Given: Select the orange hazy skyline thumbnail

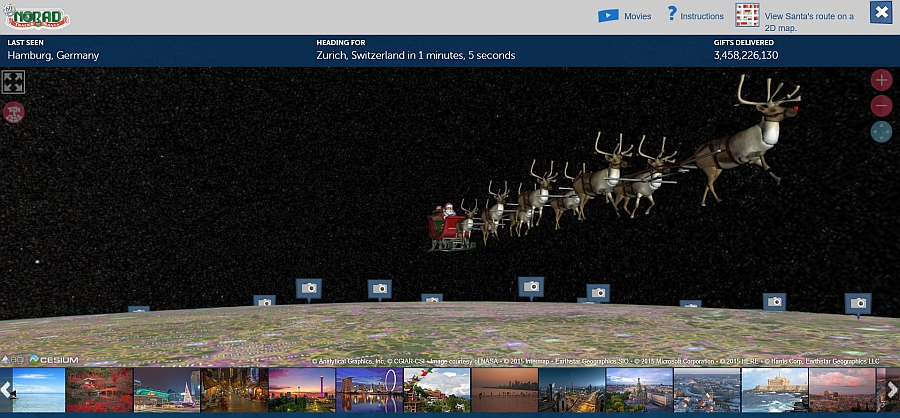Looking at the screenshot, I should pyautogui.click(x=505, y=390).
